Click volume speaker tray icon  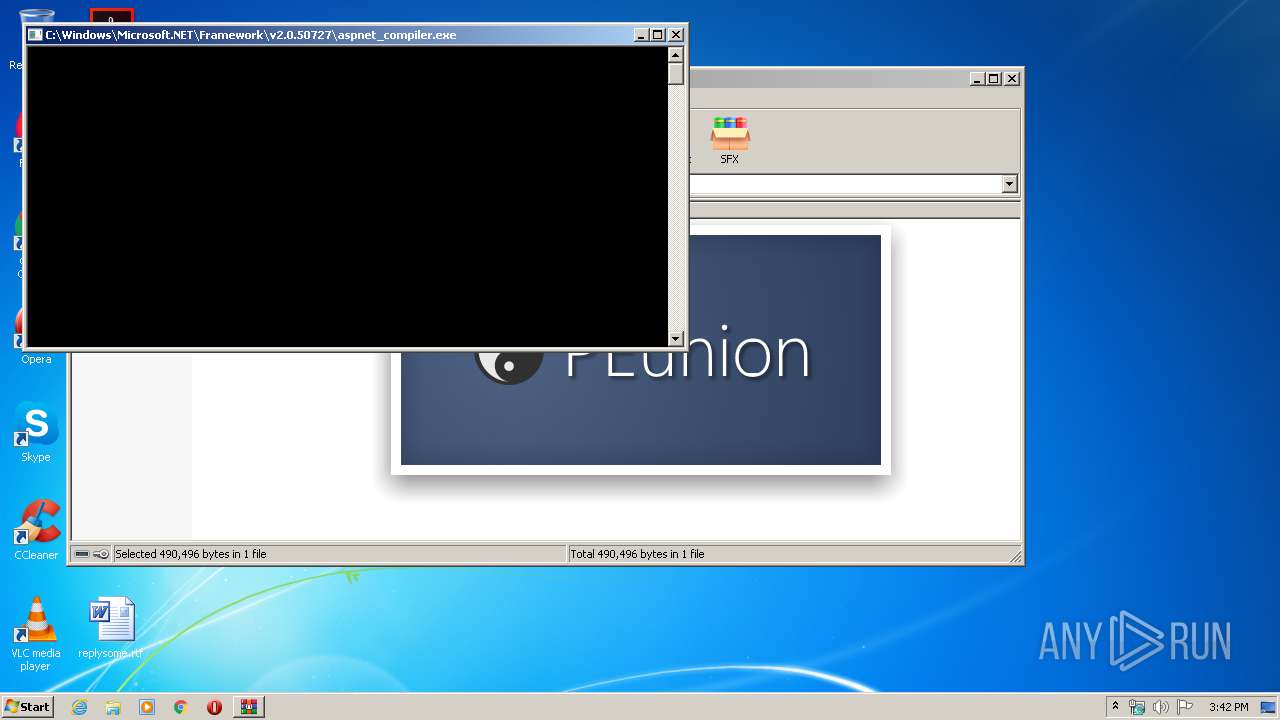1161,707
